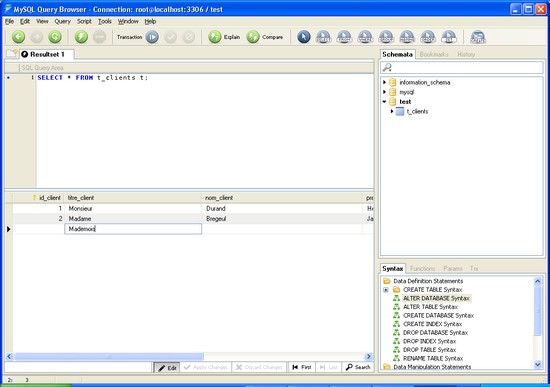Viewport: 550px width, 387px height.
Task: Toggle the Edit button below results
Action: [x=167, y=367]
